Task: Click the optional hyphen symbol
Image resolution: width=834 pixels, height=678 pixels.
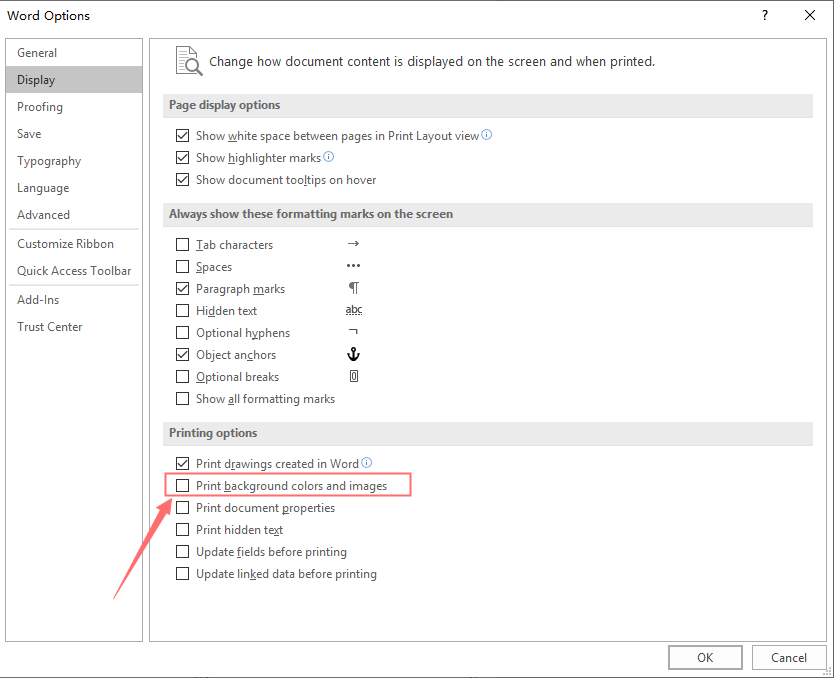Action: pos(353,331)
